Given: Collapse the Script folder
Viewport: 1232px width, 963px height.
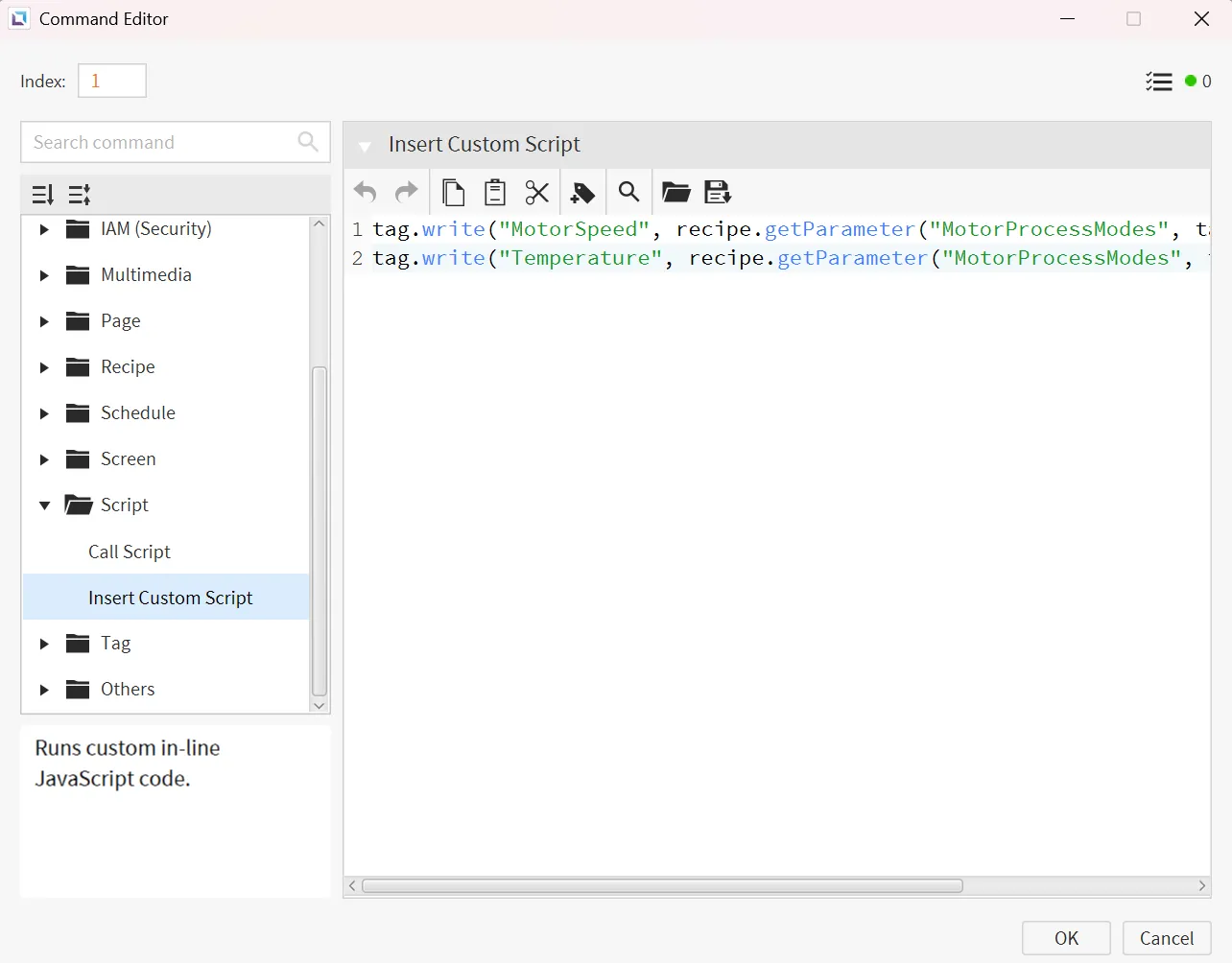Looking at the screenshot, I should 44,505.
